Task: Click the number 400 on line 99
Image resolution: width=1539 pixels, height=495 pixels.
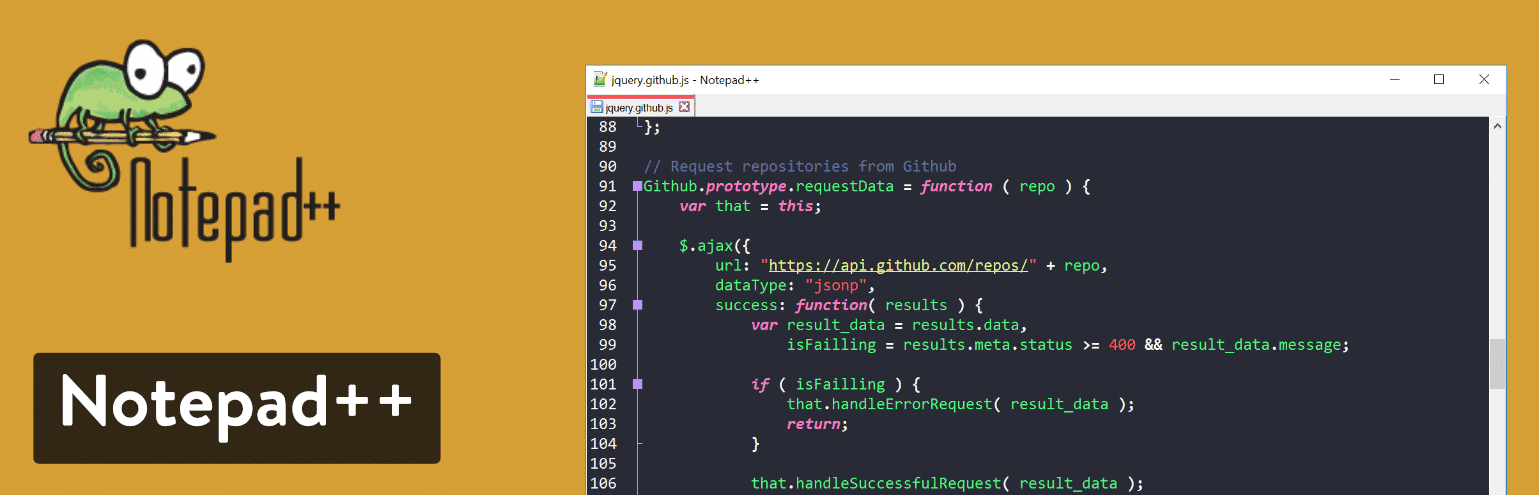Action: click(x=1121, y=345)
